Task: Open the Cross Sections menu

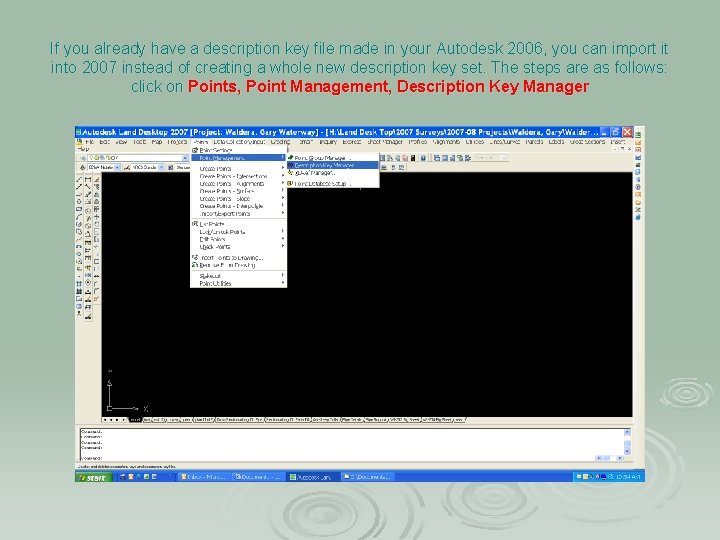Action: pyautogui.click(x=587, y=142)
